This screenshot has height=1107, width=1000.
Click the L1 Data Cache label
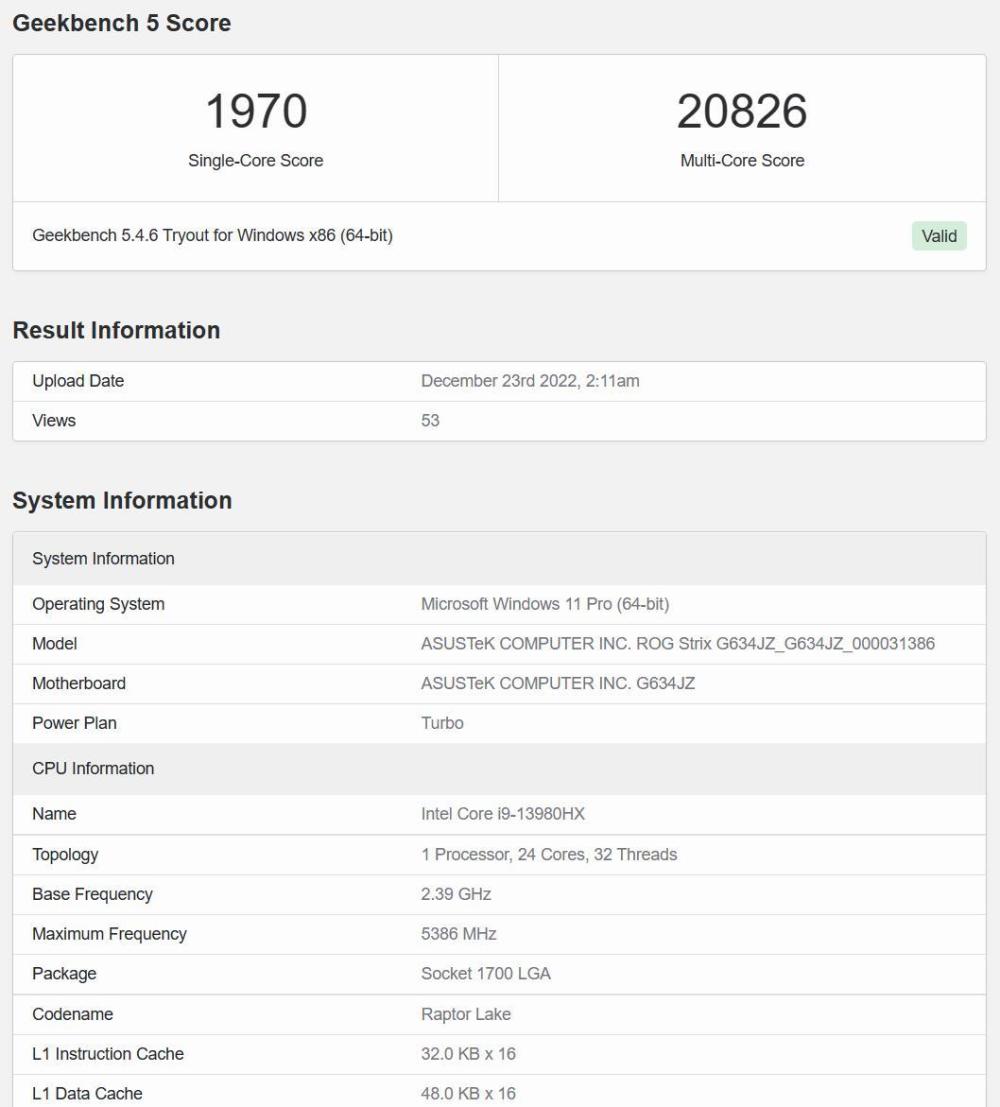88,1094
